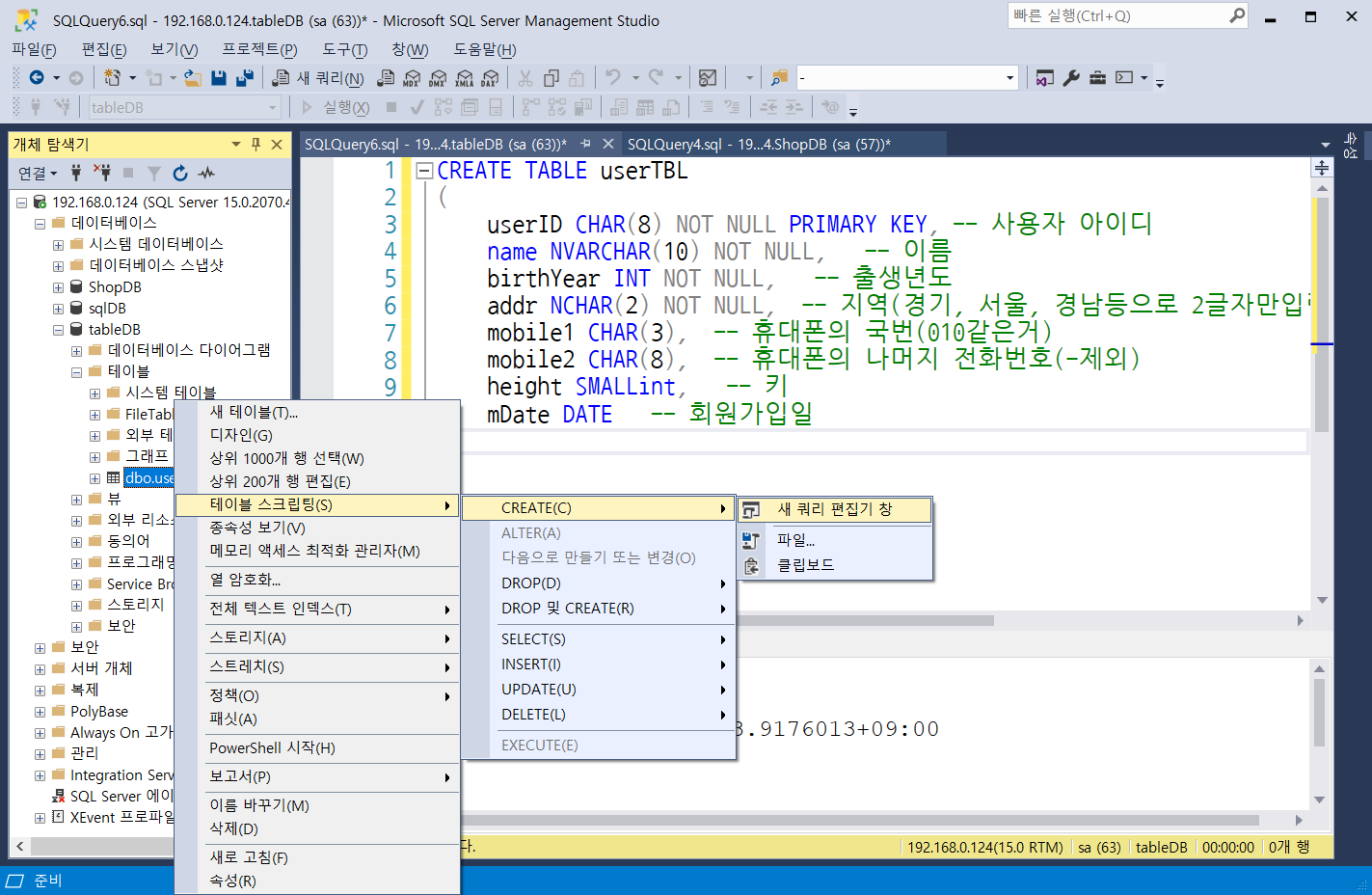This screenshot has width=1372, height=895.
Task: Click the quick launch search field
Action: [1117, 15]
